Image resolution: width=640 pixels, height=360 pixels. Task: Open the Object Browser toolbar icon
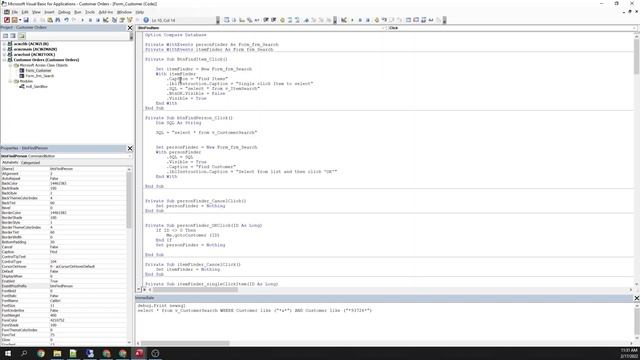[x=130, y=20]
